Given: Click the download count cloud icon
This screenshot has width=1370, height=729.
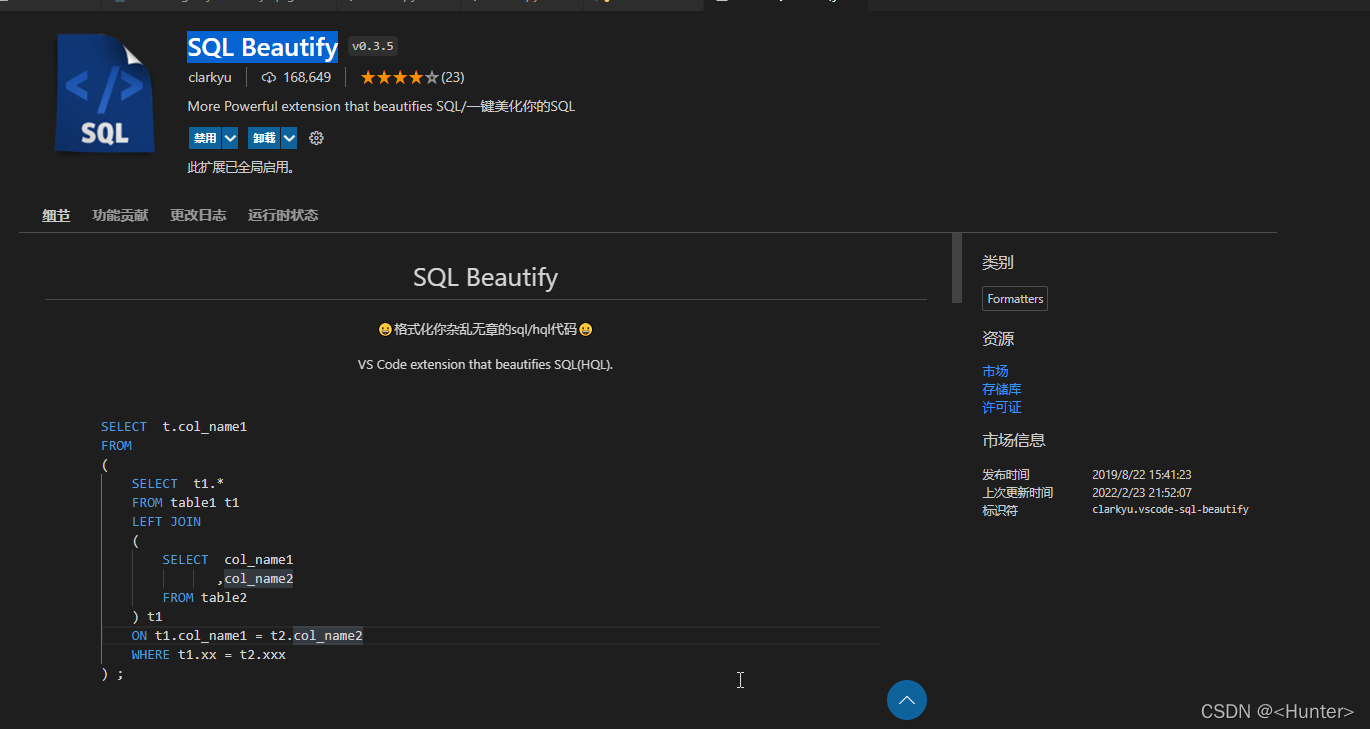Looking at the screenshot, I should [x=269, y=77].
